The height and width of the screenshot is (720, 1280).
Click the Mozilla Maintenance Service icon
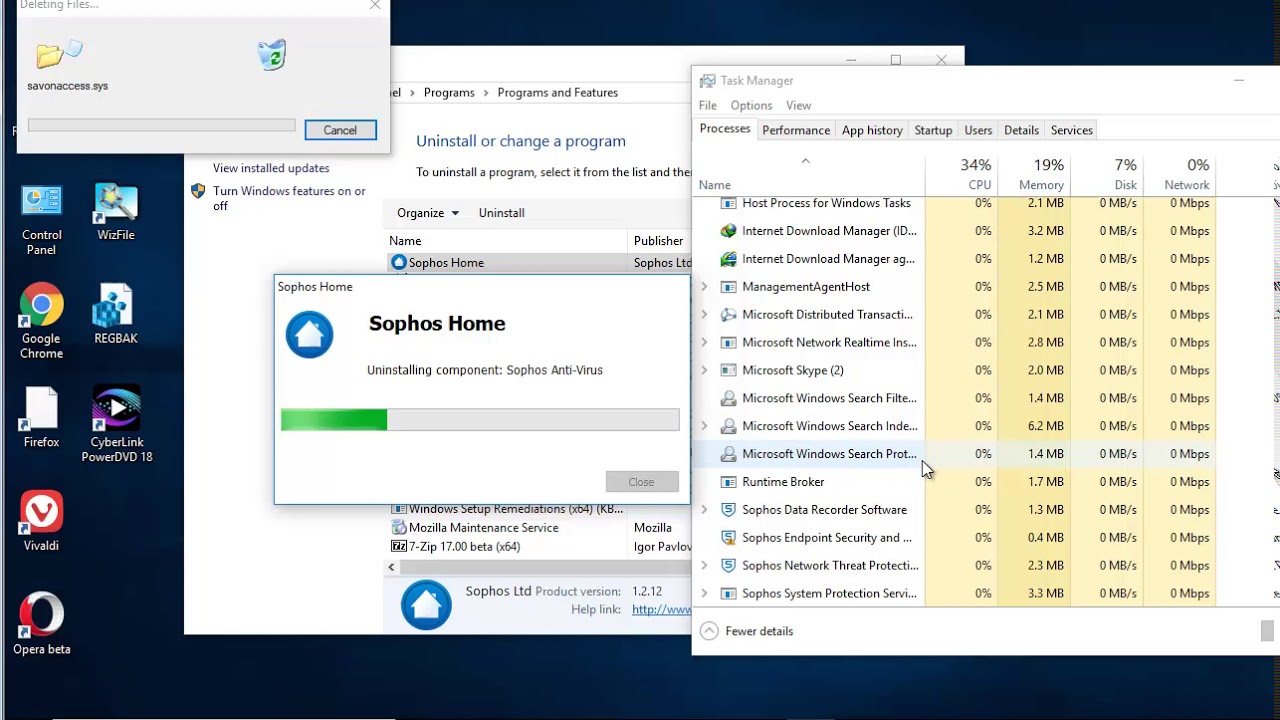click(399, 528)
